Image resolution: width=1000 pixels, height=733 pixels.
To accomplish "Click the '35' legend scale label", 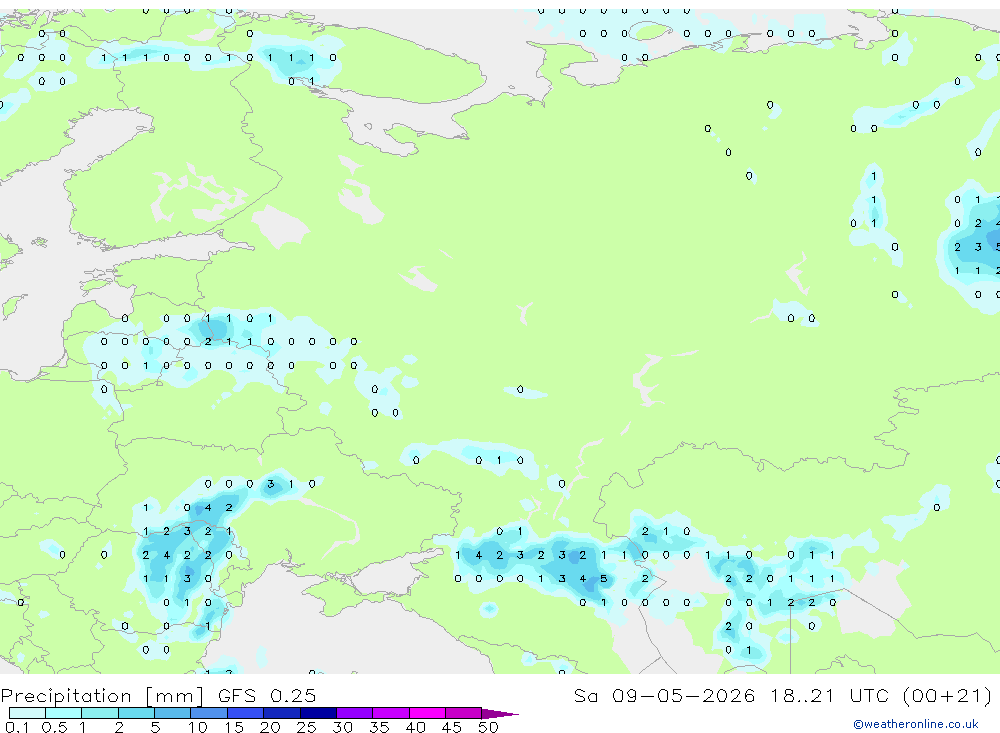I will (x=379, y=727).
